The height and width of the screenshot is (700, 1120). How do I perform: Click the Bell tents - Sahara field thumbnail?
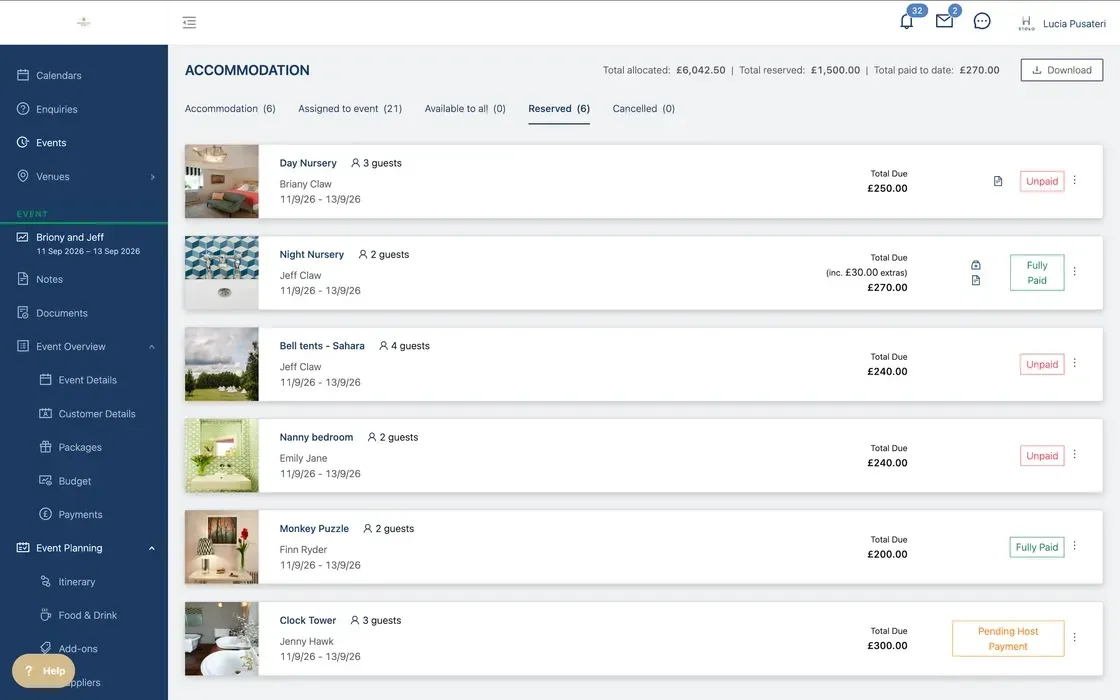coord(221,364)
